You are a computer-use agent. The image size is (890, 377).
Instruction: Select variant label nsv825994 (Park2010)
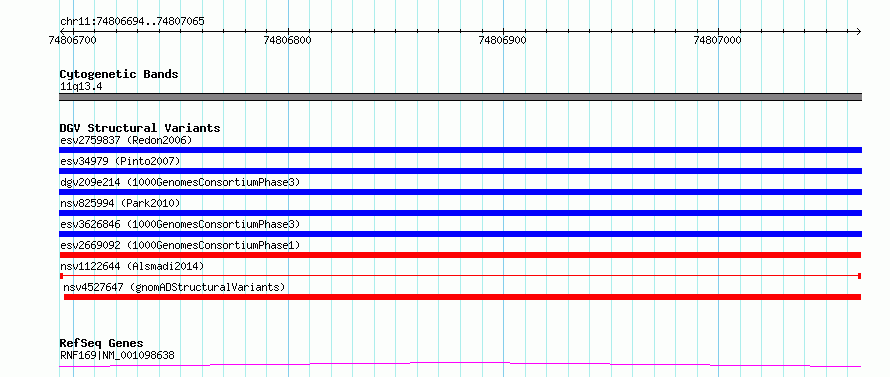(120, 203)
